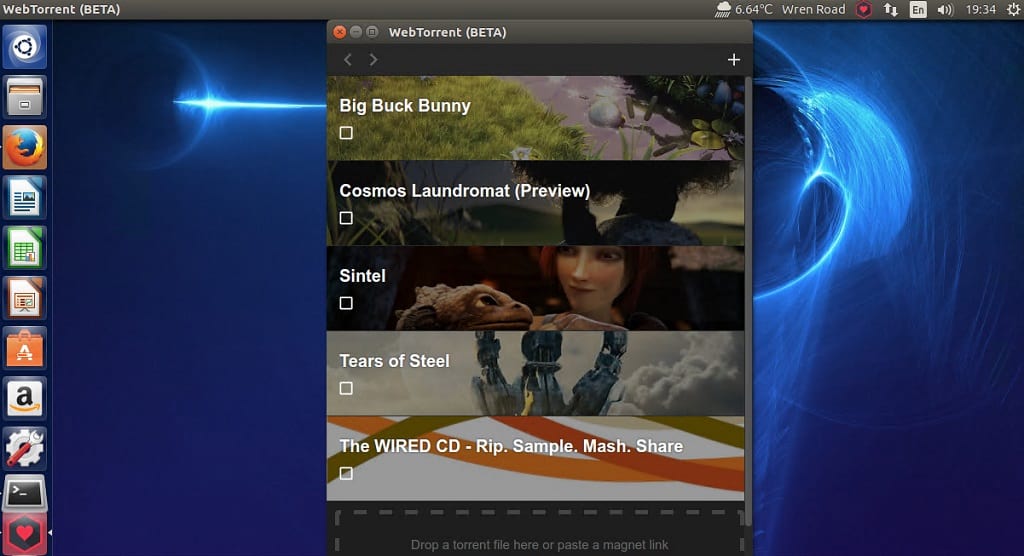The image size is (1024, 556).
Task: Open the network connections indicator menu
Action: click(x=891, y=9)
